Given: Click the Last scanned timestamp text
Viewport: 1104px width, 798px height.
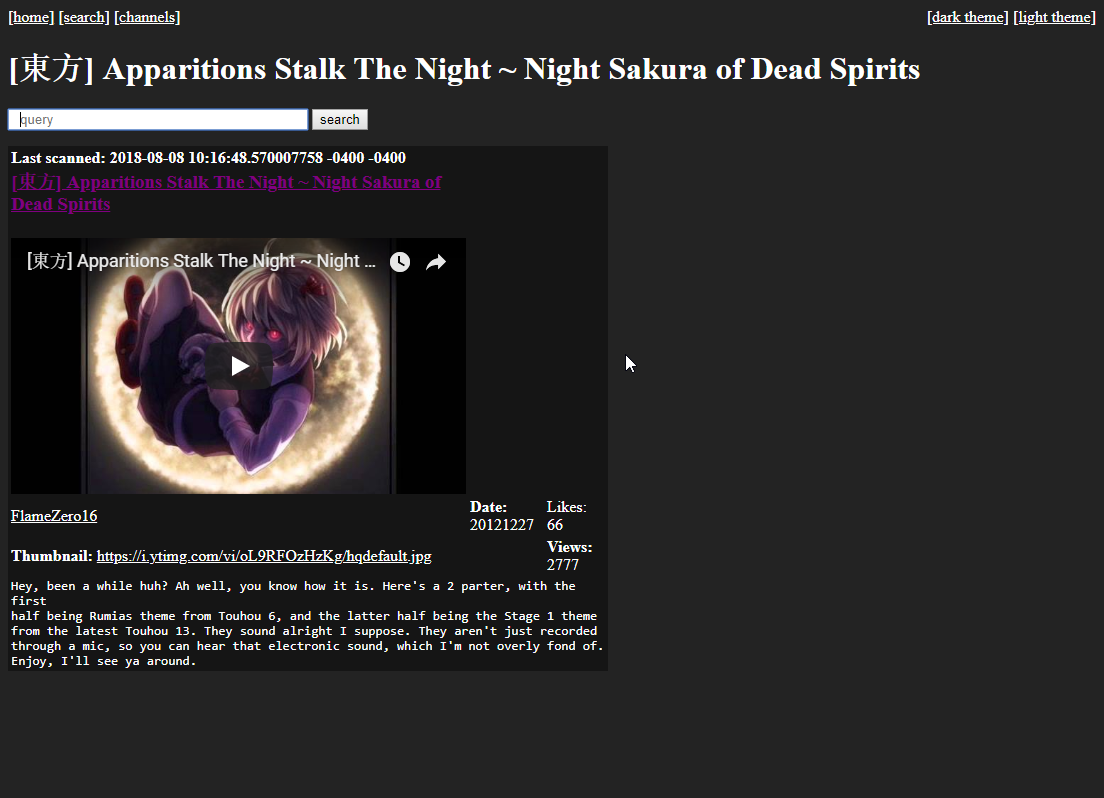Looking at the screenshot, I should (x=208, y=158).
